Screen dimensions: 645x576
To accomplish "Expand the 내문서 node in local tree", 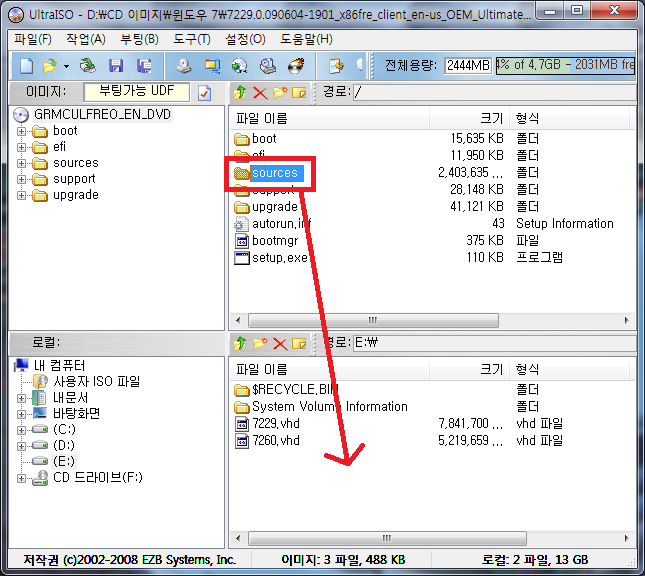I will pyautogui.click(x=21, y=398).
